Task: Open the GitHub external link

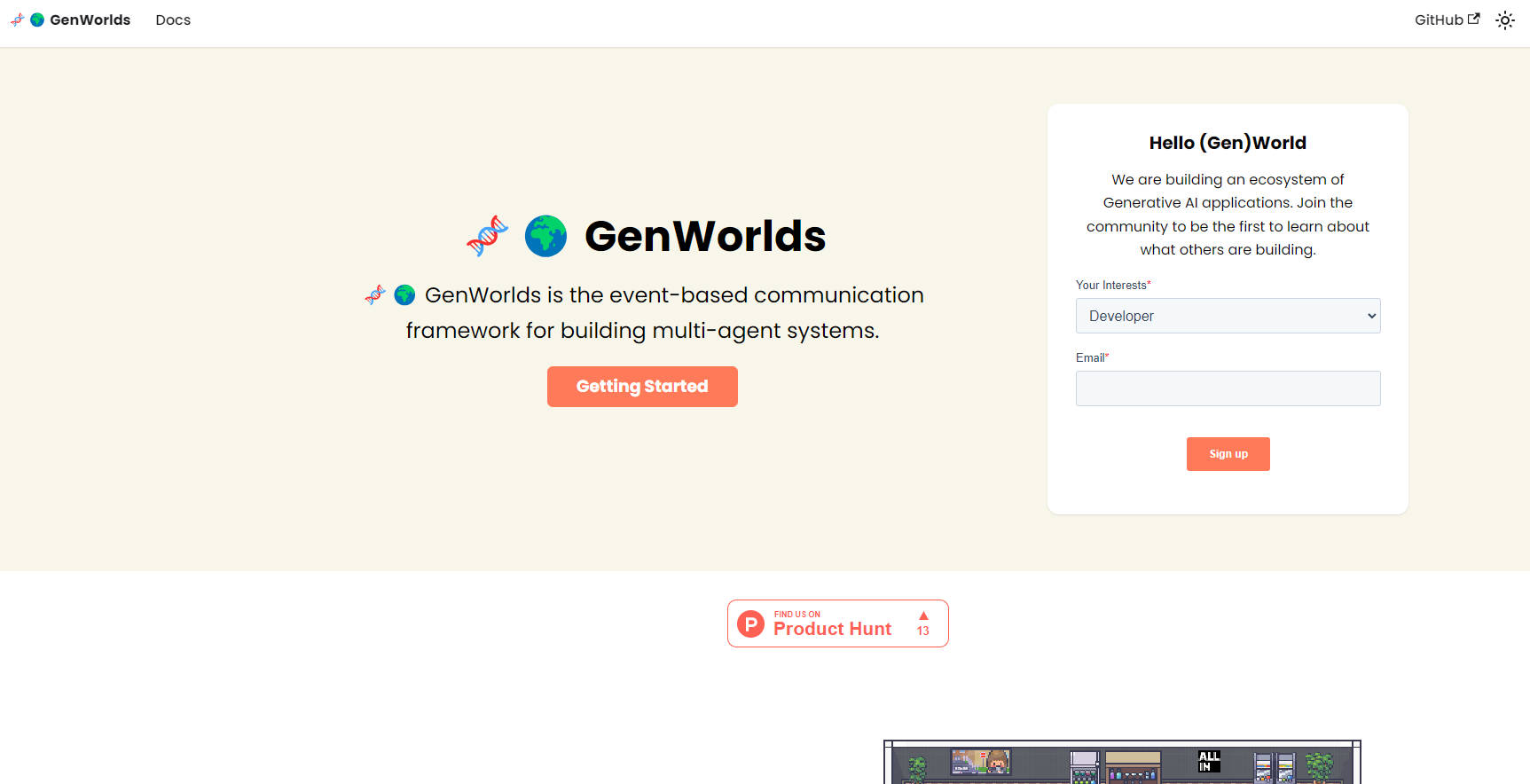Action: pyautogui.click(x=1447, y=20)
